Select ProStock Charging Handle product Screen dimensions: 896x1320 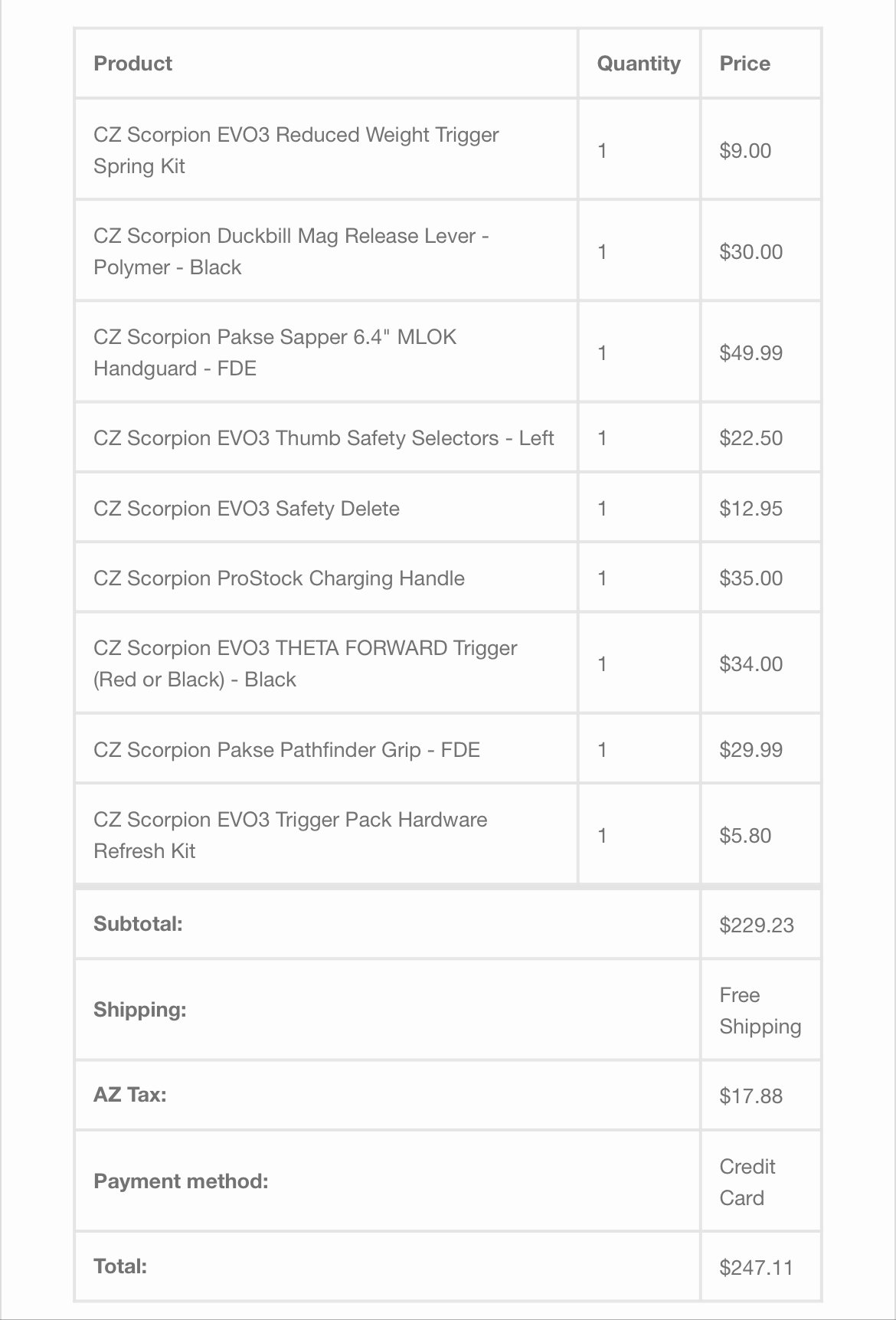click(x=279, y=578)
